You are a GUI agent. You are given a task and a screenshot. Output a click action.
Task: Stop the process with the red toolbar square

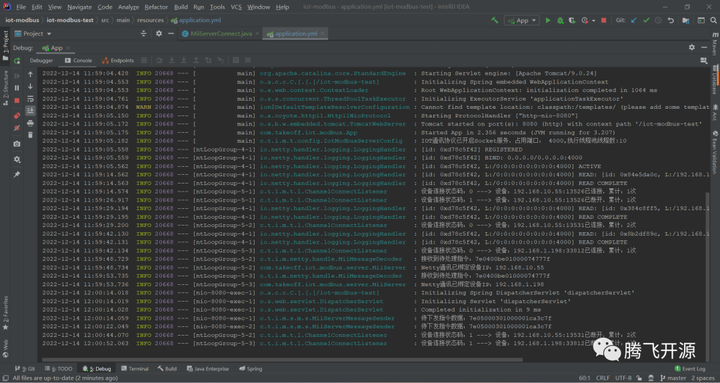point(604,20)
